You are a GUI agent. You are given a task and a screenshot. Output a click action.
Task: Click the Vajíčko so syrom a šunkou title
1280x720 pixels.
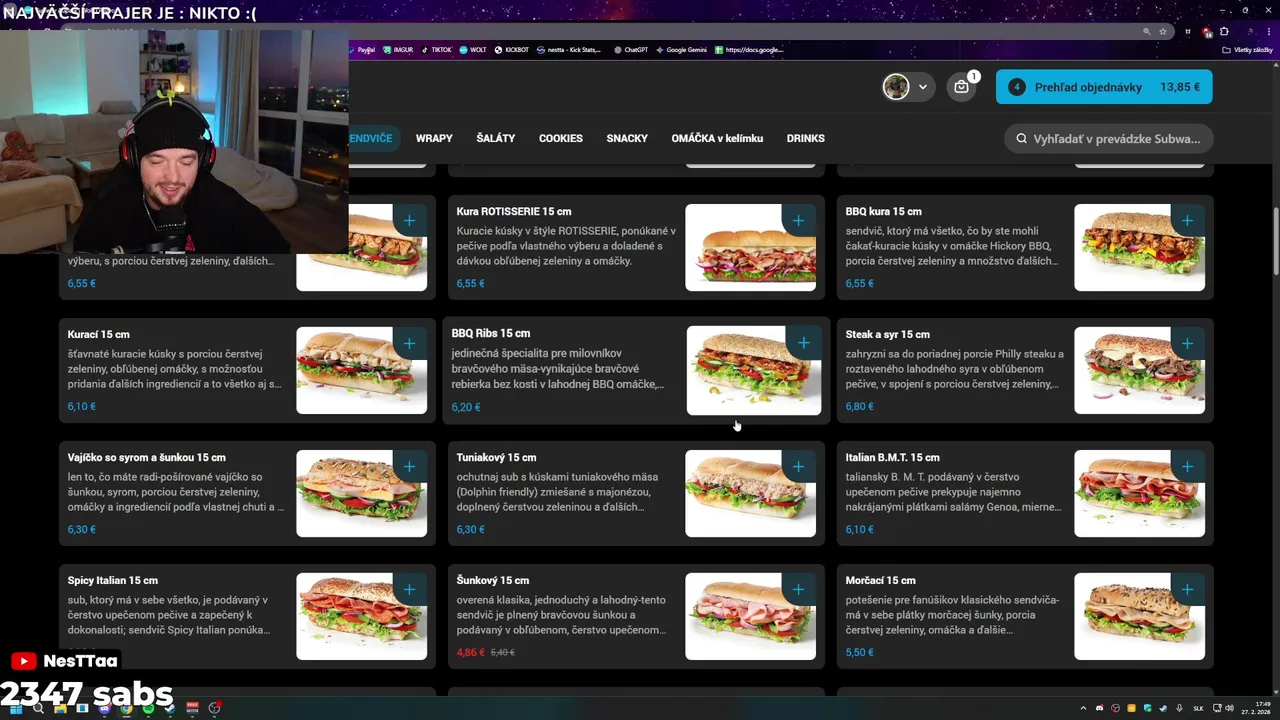point(147,457)
